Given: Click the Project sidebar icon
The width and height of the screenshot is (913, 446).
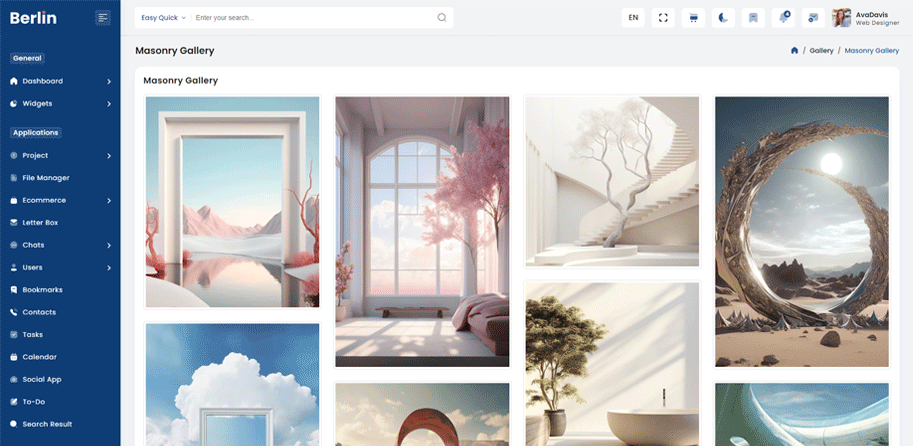Looking at the screenshot, I should click(x=14, y=155).
